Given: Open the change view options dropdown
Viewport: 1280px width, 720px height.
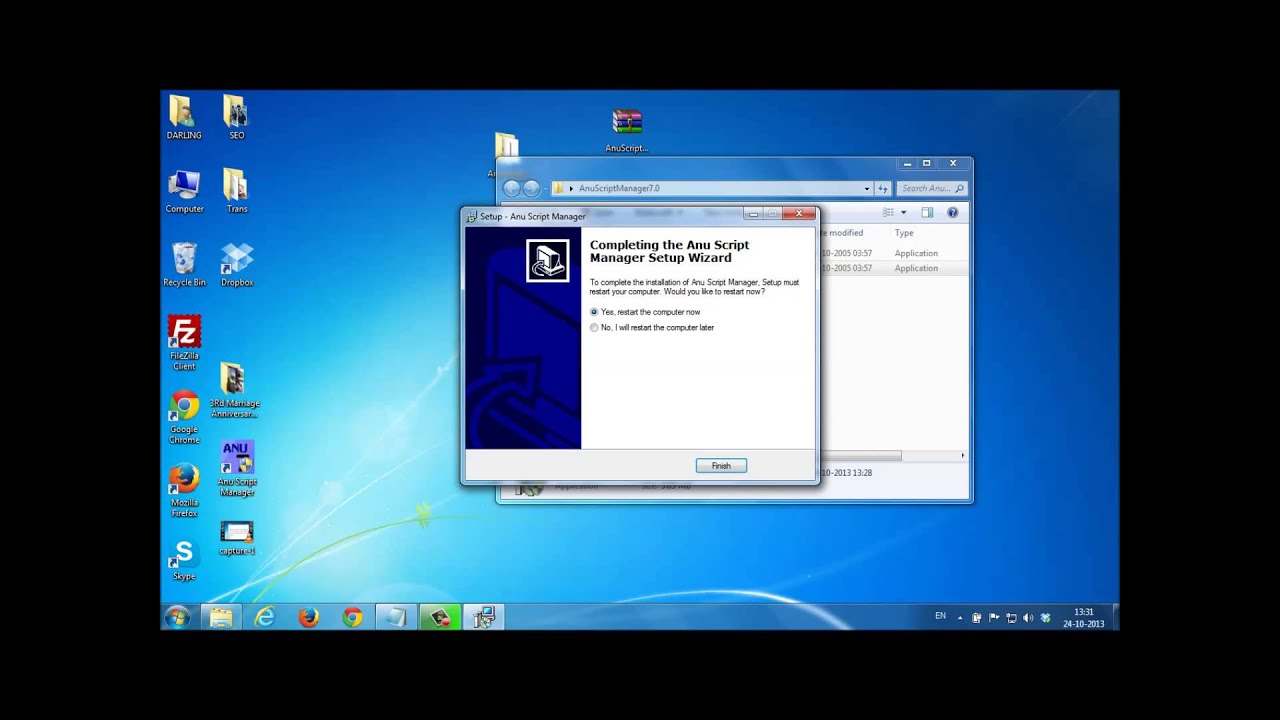Looking at the screenshot, I should (x=903, y=212).
